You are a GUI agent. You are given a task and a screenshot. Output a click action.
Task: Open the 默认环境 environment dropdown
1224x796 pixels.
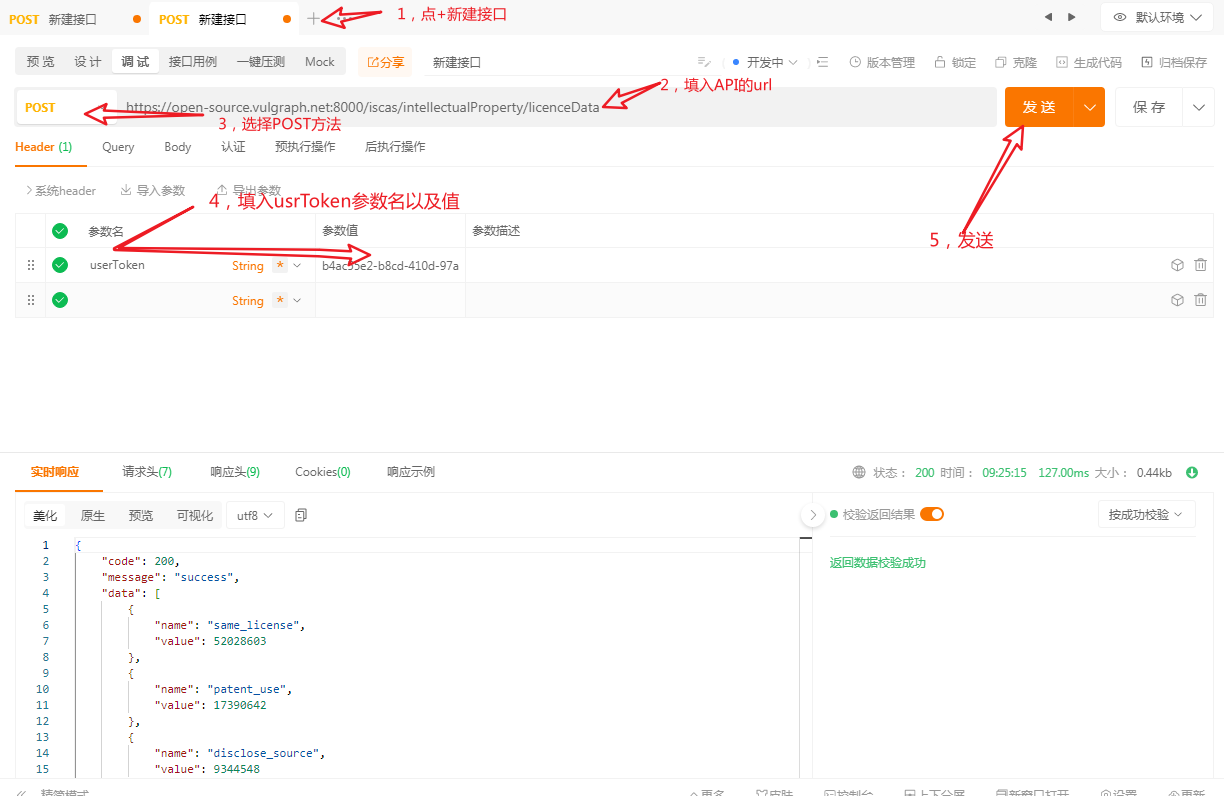pyautogui.click(x=1157, y=17)
